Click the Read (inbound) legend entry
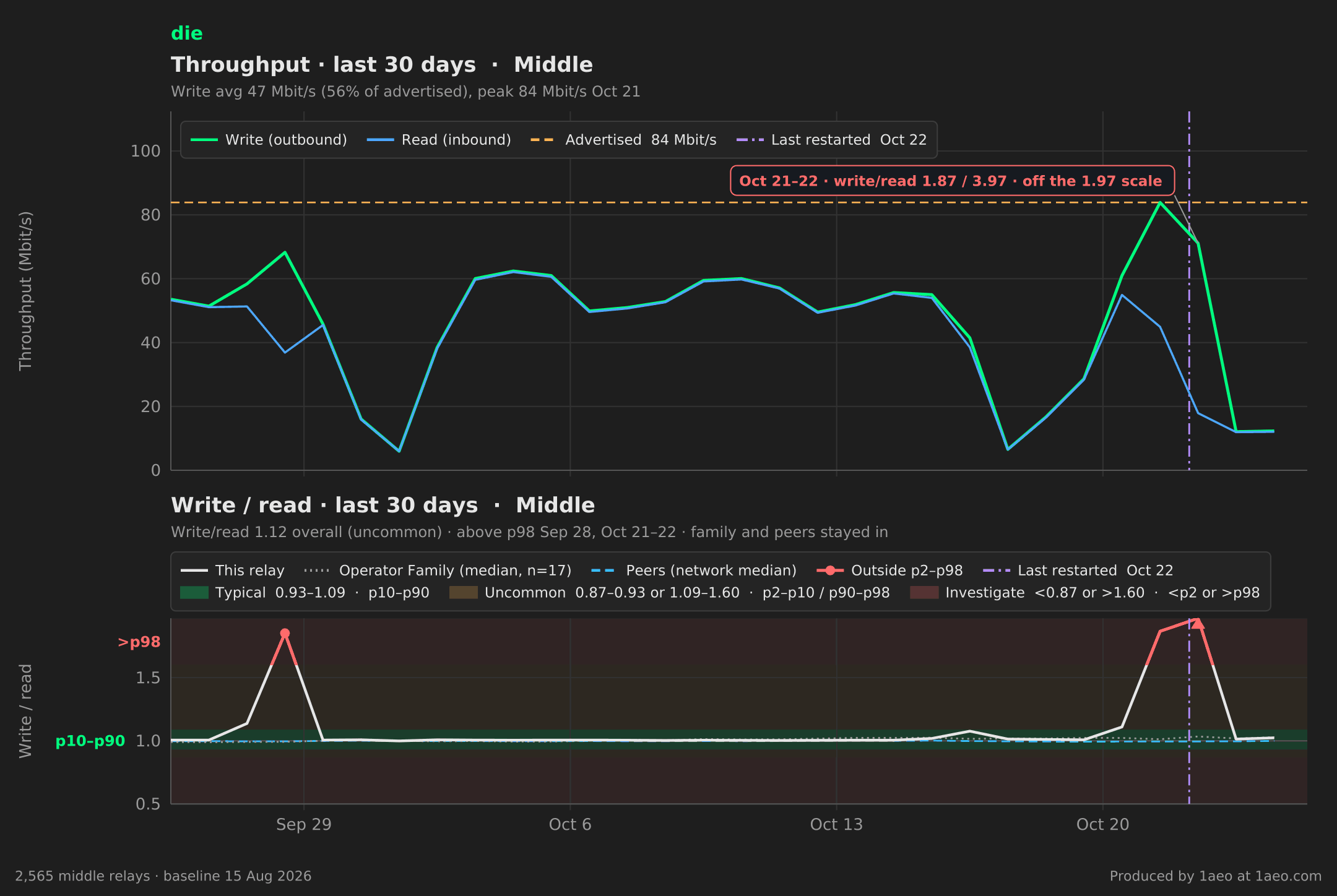Image resolution: width=1337 pixels, height=896 pixels. click(439, 140)
